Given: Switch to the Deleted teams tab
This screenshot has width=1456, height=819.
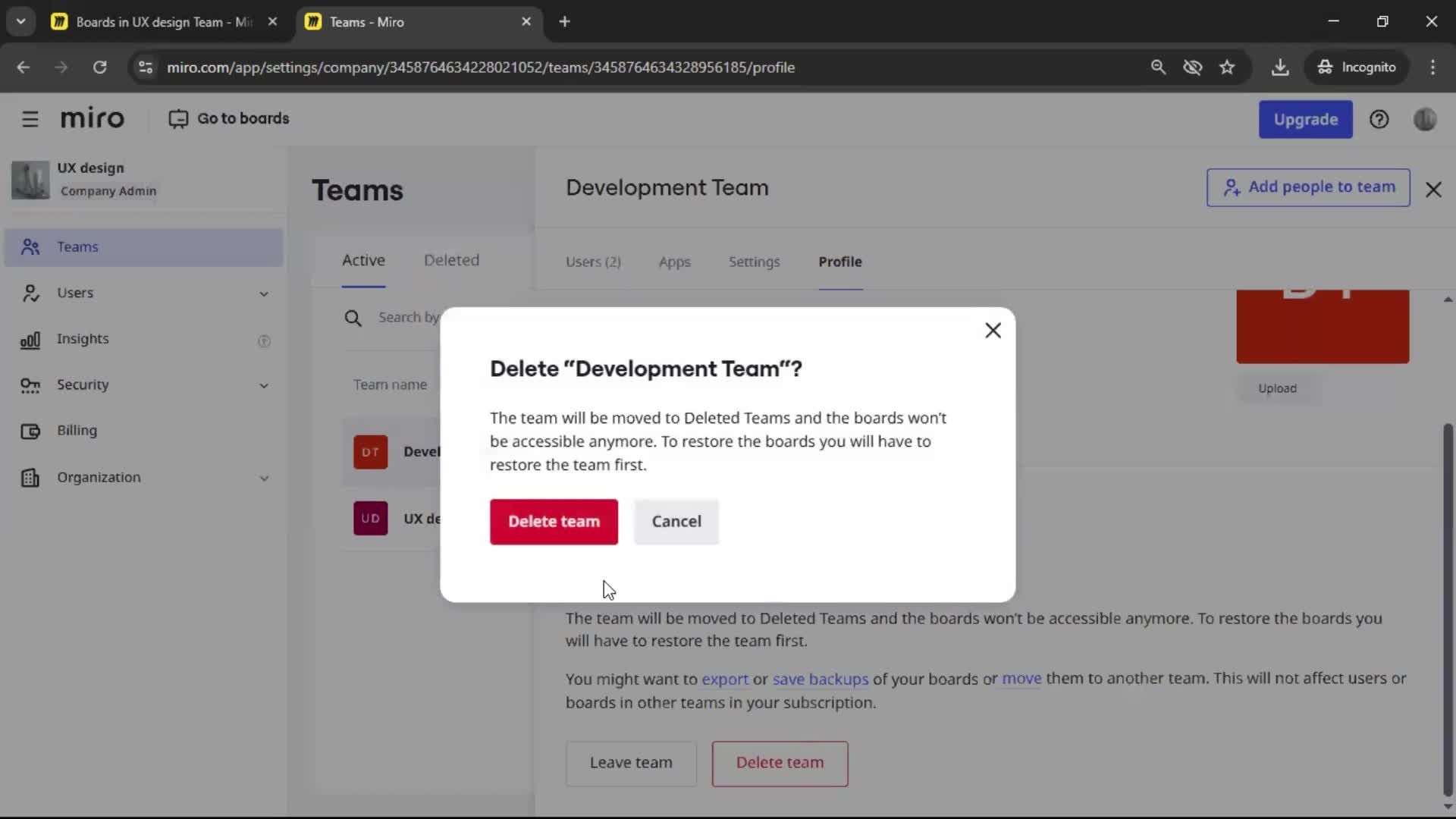Looking at the screenshot, I should coord(451,260).
